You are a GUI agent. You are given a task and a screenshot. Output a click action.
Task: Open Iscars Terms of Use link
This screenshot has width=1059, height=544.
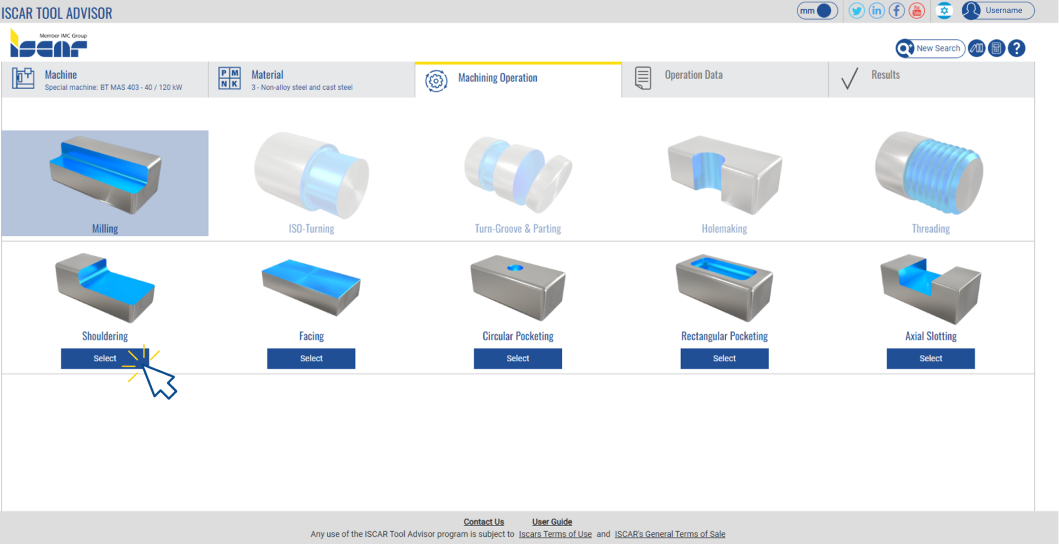pyautogui.click(x=555, y=534)
